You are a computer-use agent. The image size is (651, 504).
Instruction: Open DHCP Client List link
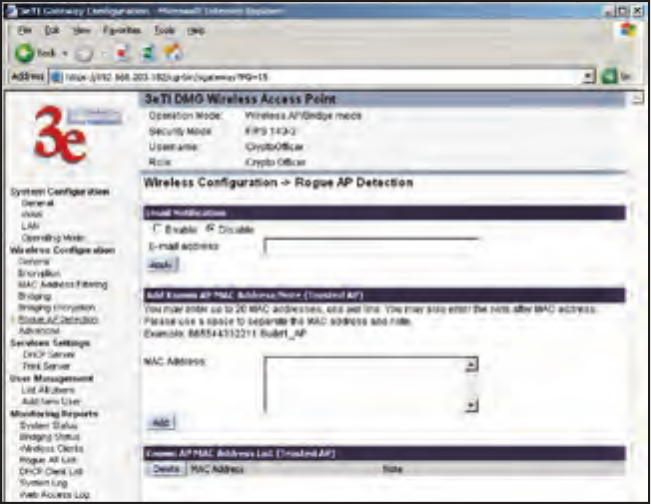(x=51, y=471)
